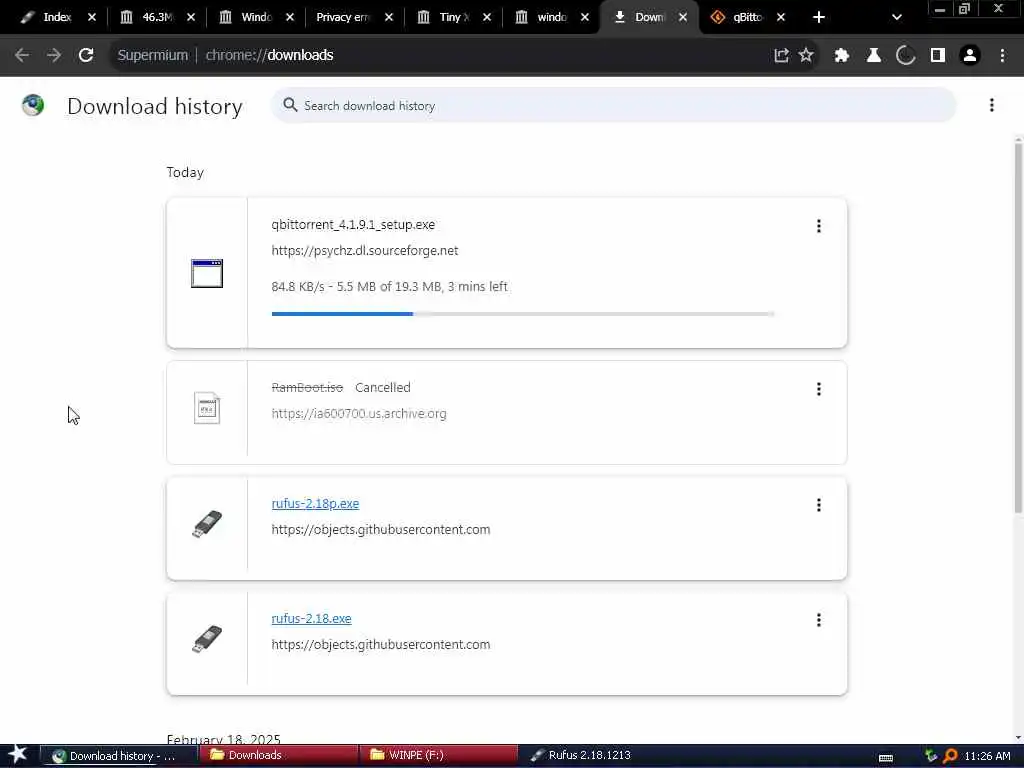Share this page via the share icon

tap(781, 56)
